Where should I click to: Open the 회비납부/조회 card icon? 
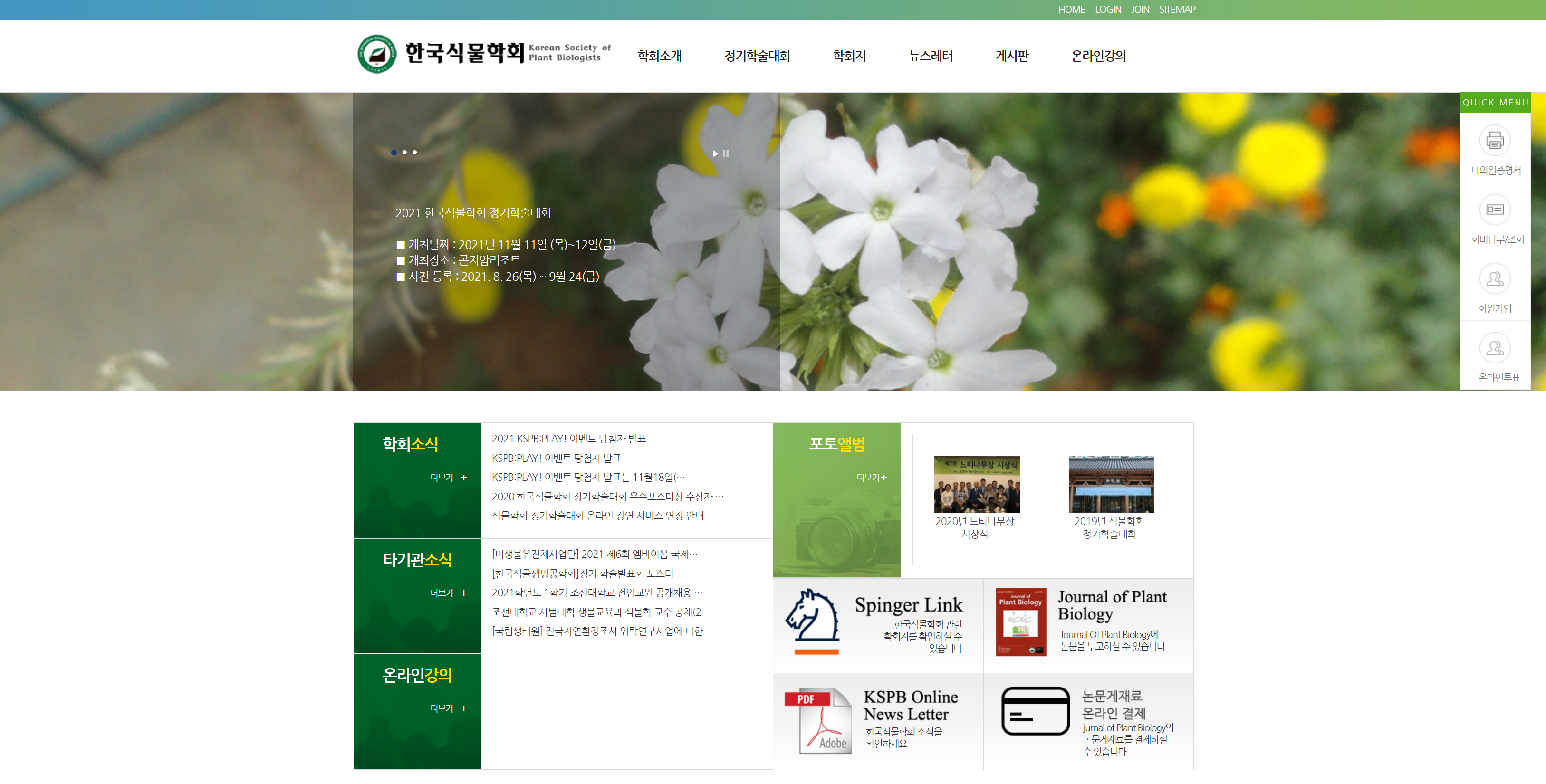(1494, 210)
